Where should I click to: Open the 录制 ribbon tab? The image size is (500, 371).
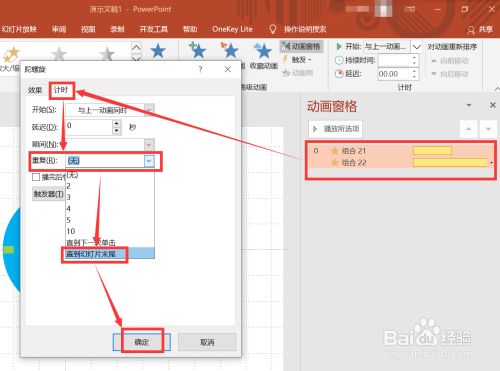tap(117, 29)
